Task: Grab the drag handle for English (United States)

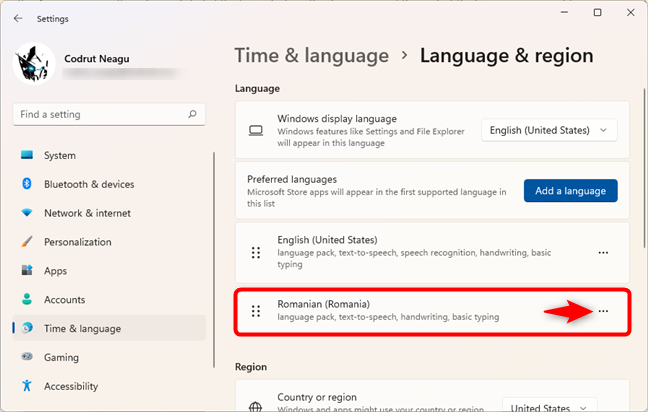Action: (x=256, y=252)
